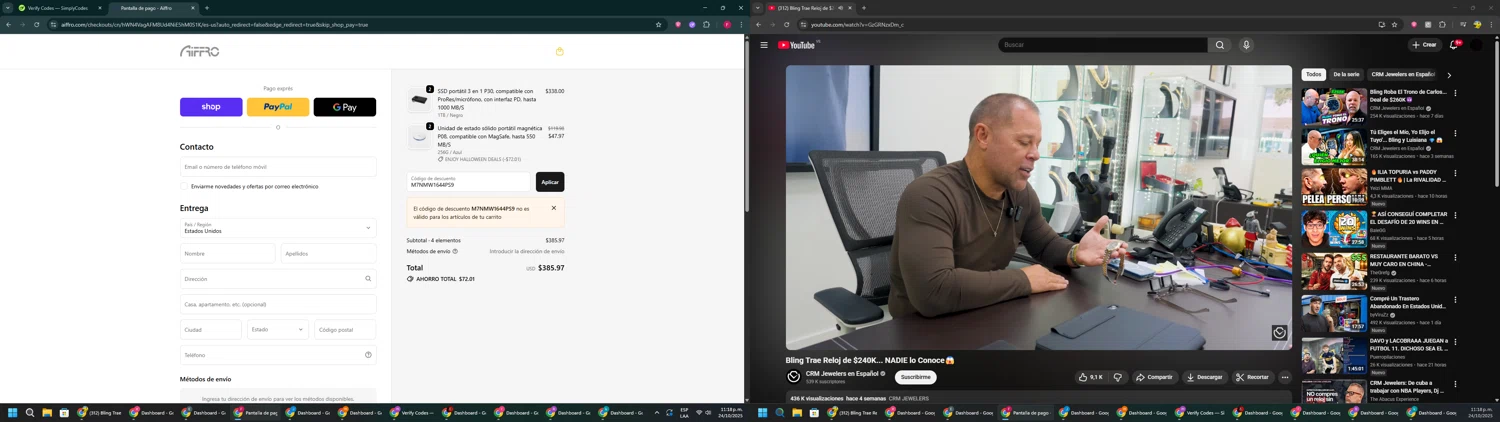Open Windows Search on right taskbar
Viewport: 1500px width, 422px height.
[x=780, y=412]
